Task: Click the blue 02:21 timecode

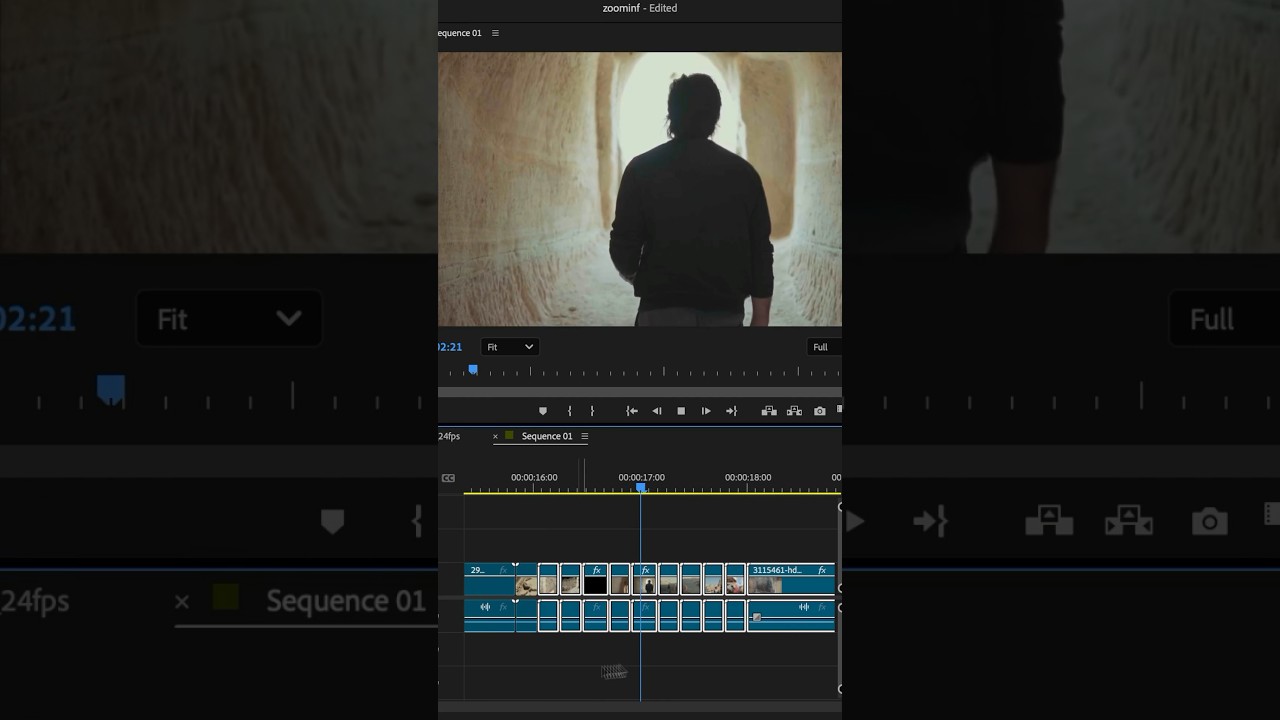Action: [450, 347]
